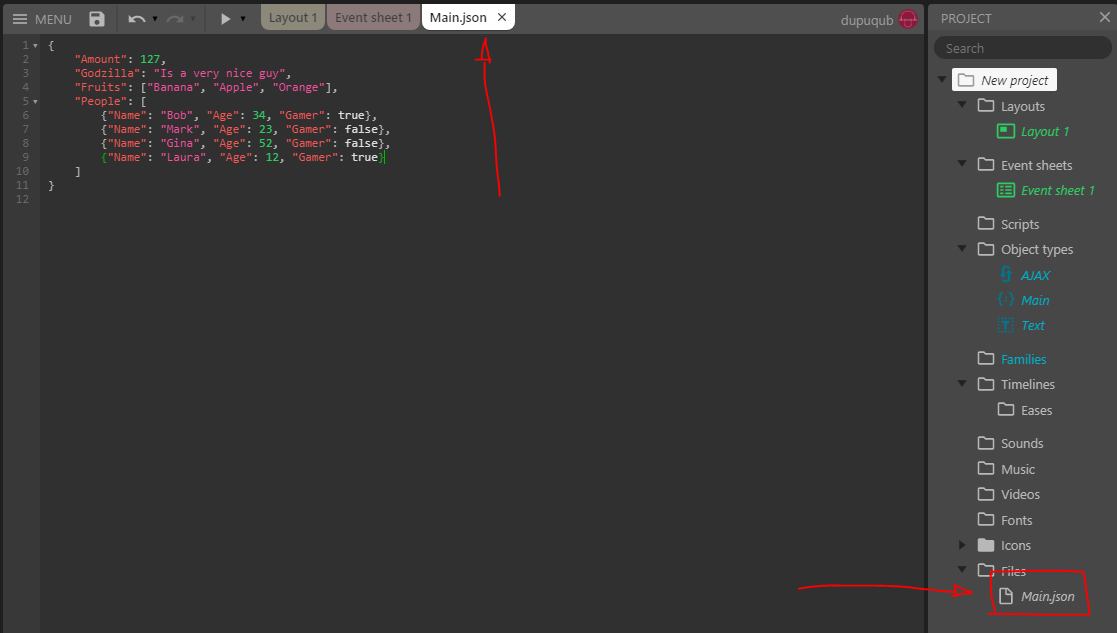Select the Layouts folder icon

pyautogui.click(x=986, y=105)
